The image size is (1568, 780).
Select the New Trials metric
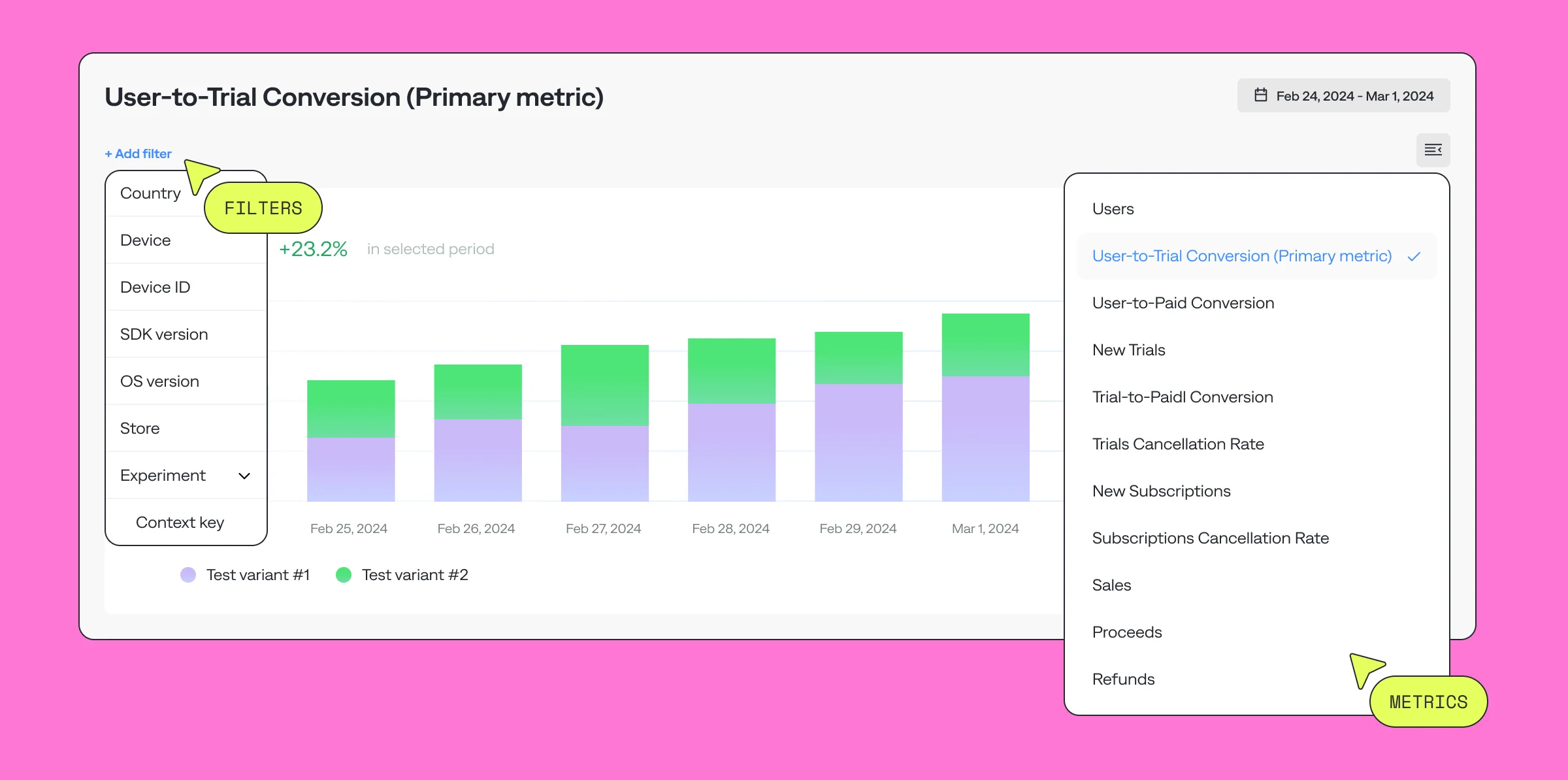[x=1128, y=349]
